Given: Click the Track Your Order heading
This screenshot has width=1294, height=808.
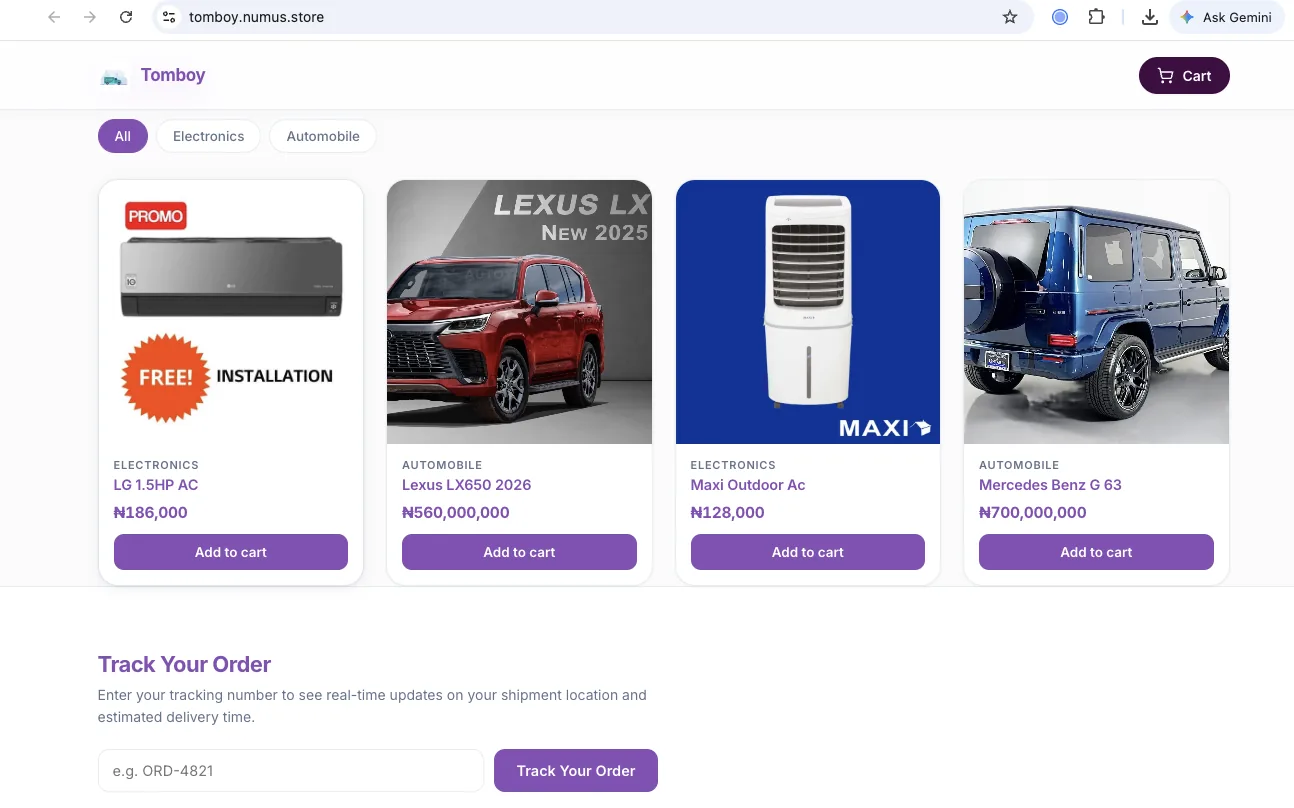Looking at the screenshot, I should [184, 664].
